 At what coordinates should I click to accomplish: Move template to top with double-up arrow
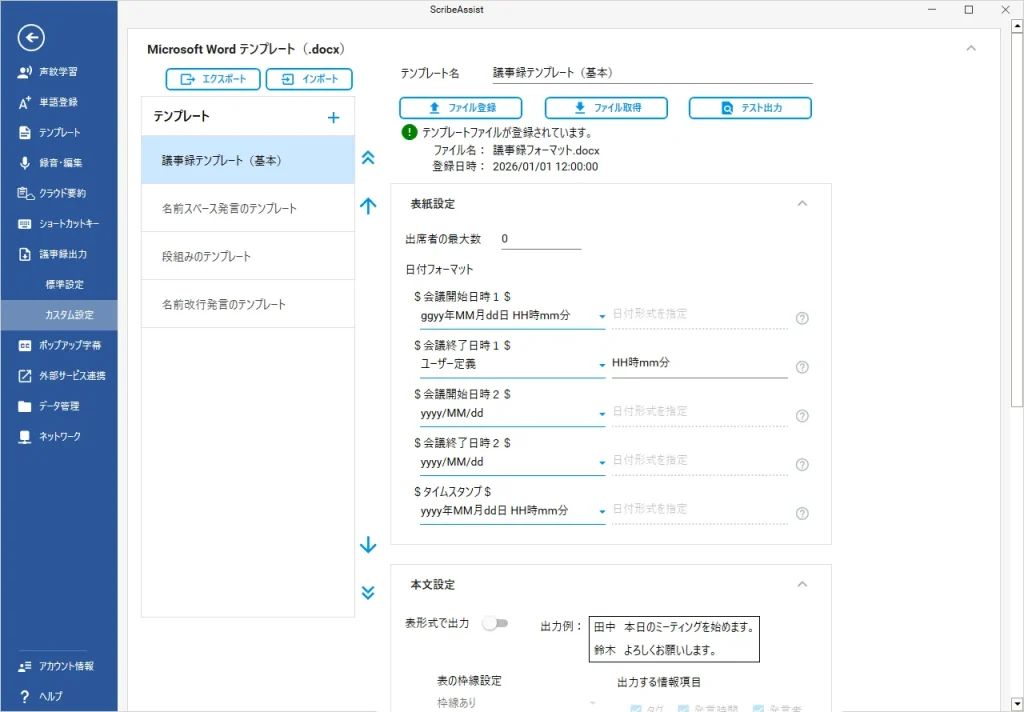tap(368, 157)
